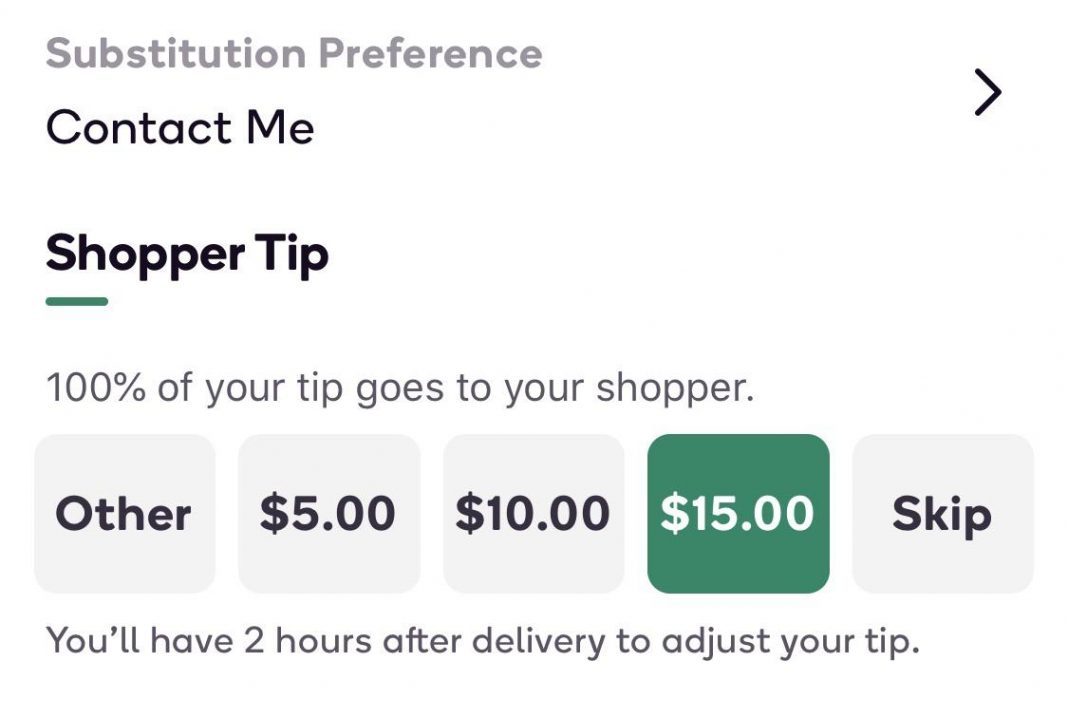Choose Other to enter a custom amount
The width and height of the screenshot is (1068, 718).
[x=124, y=513]
